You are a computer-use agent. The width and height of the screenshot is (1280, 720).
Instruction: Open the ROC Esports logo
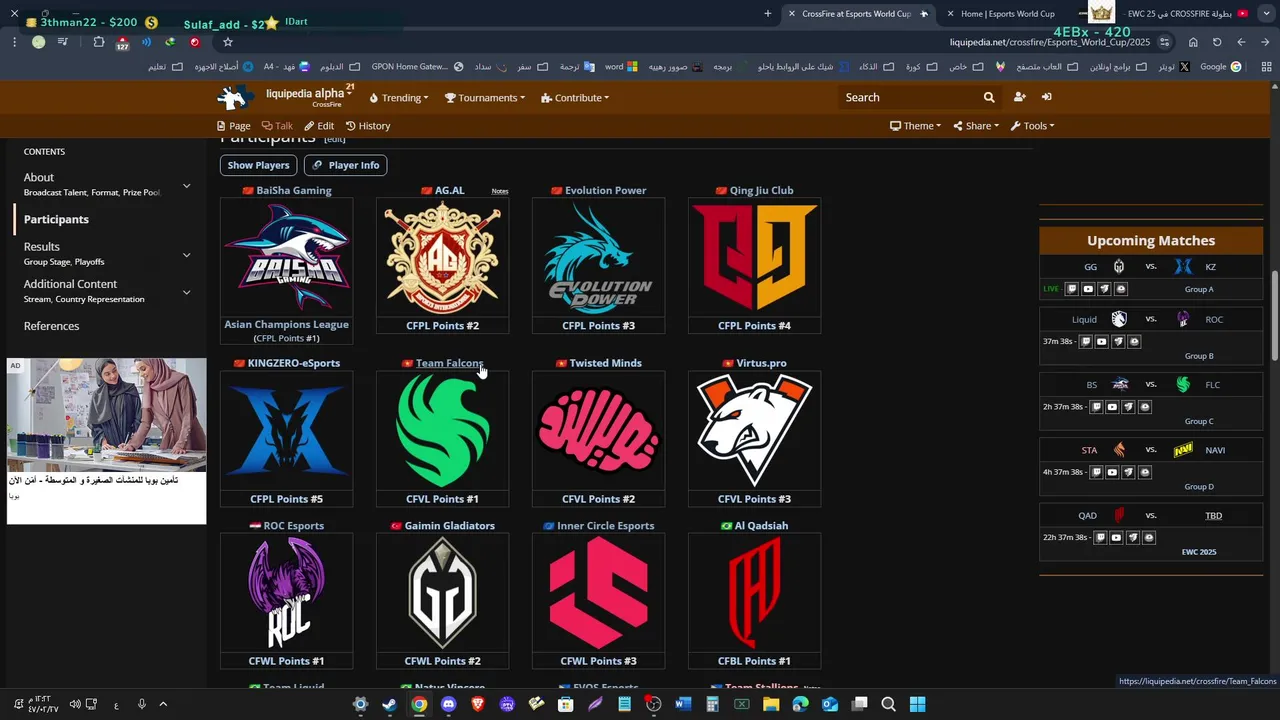pyautogui.click(x=286, y=592)
